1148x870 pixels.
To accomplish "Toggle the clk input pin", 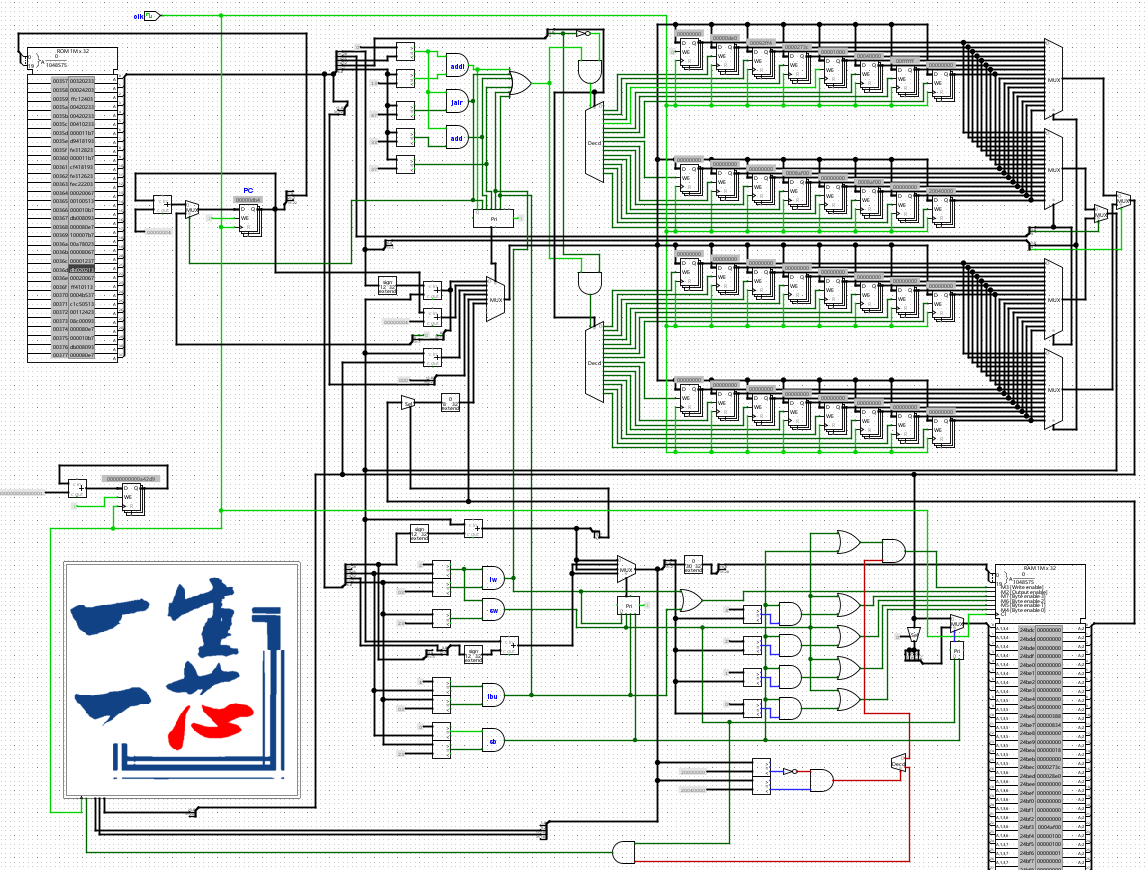I will pyautogui.click(x=152, y=15).
